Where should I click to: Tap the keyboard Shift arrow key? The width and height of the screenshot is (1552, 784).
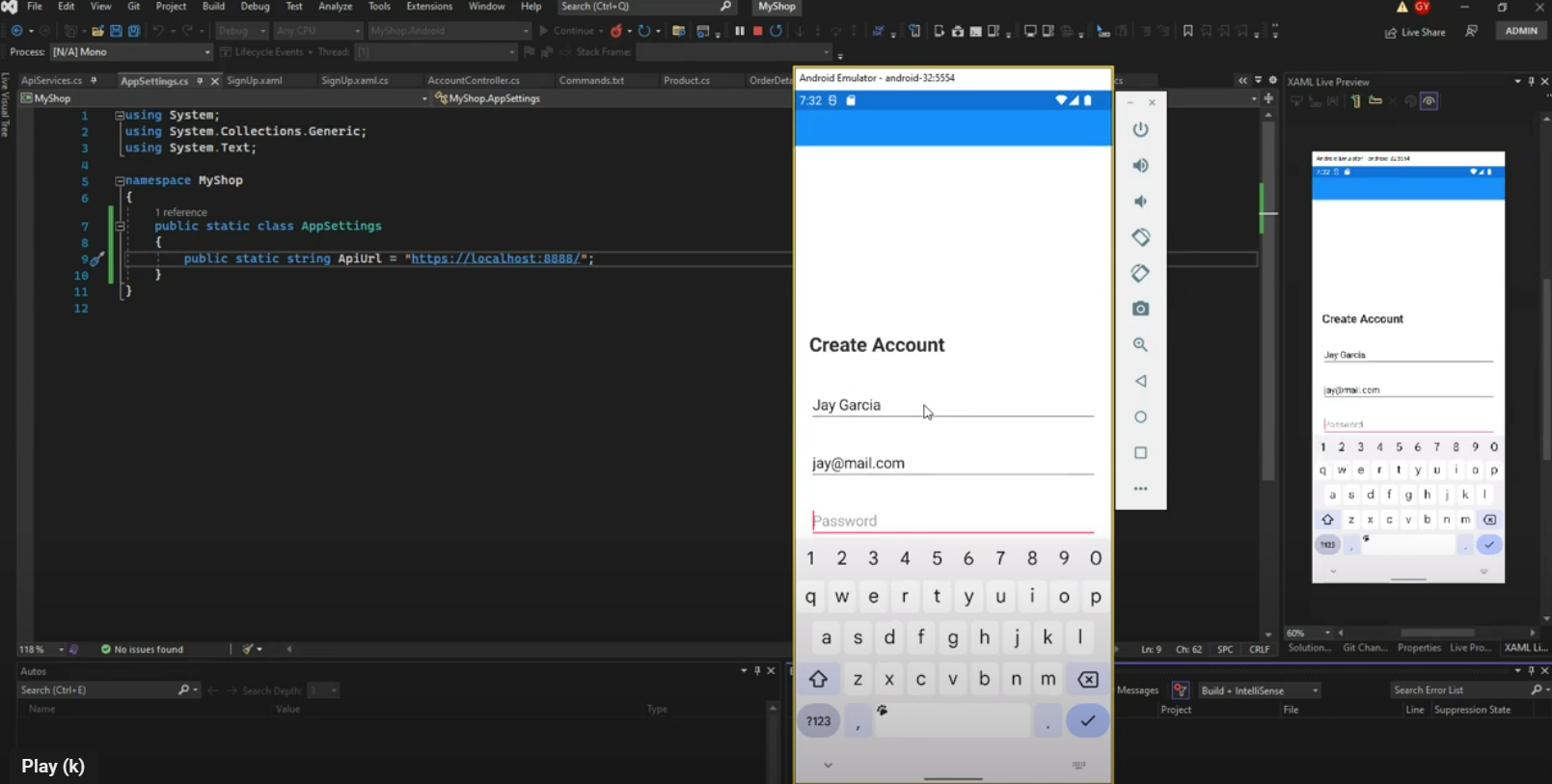(x=818, y=679)
